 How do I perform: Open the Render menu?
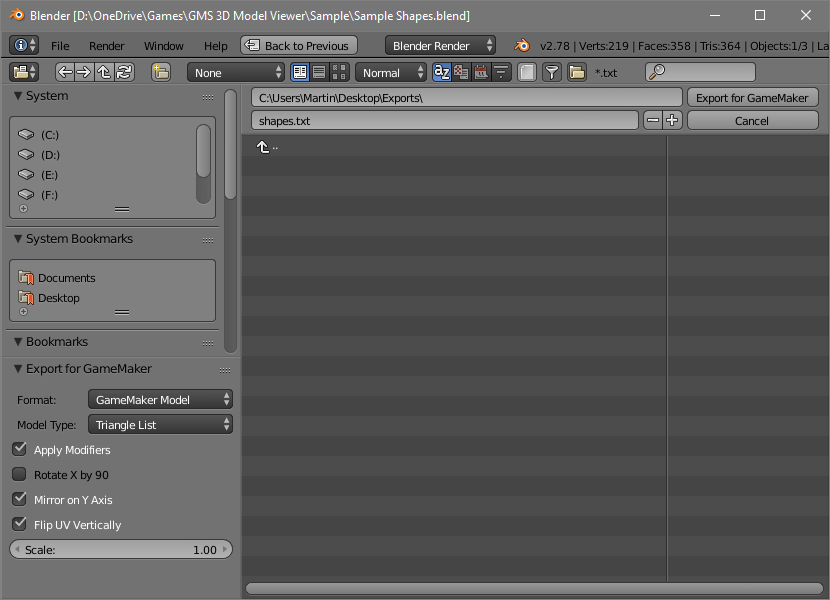pyautogui.click(x=106, y=46)
